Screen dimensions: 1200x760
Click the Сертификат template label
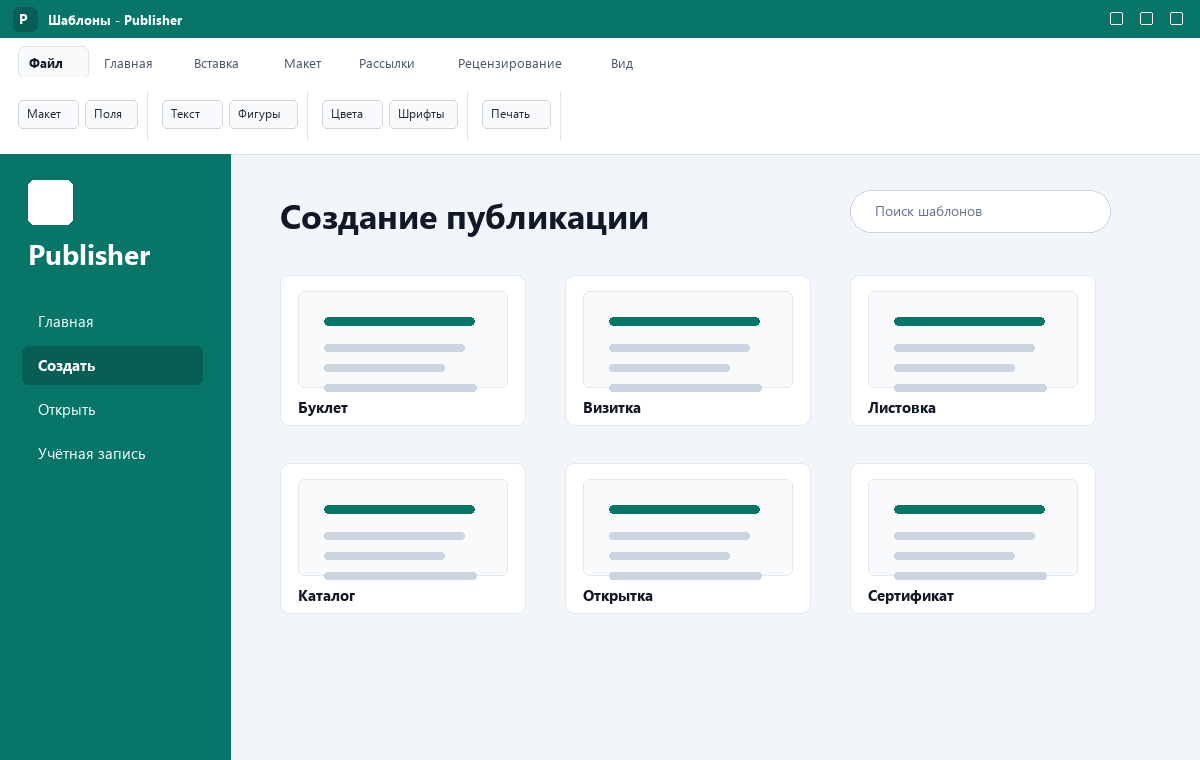pos(911,596)
